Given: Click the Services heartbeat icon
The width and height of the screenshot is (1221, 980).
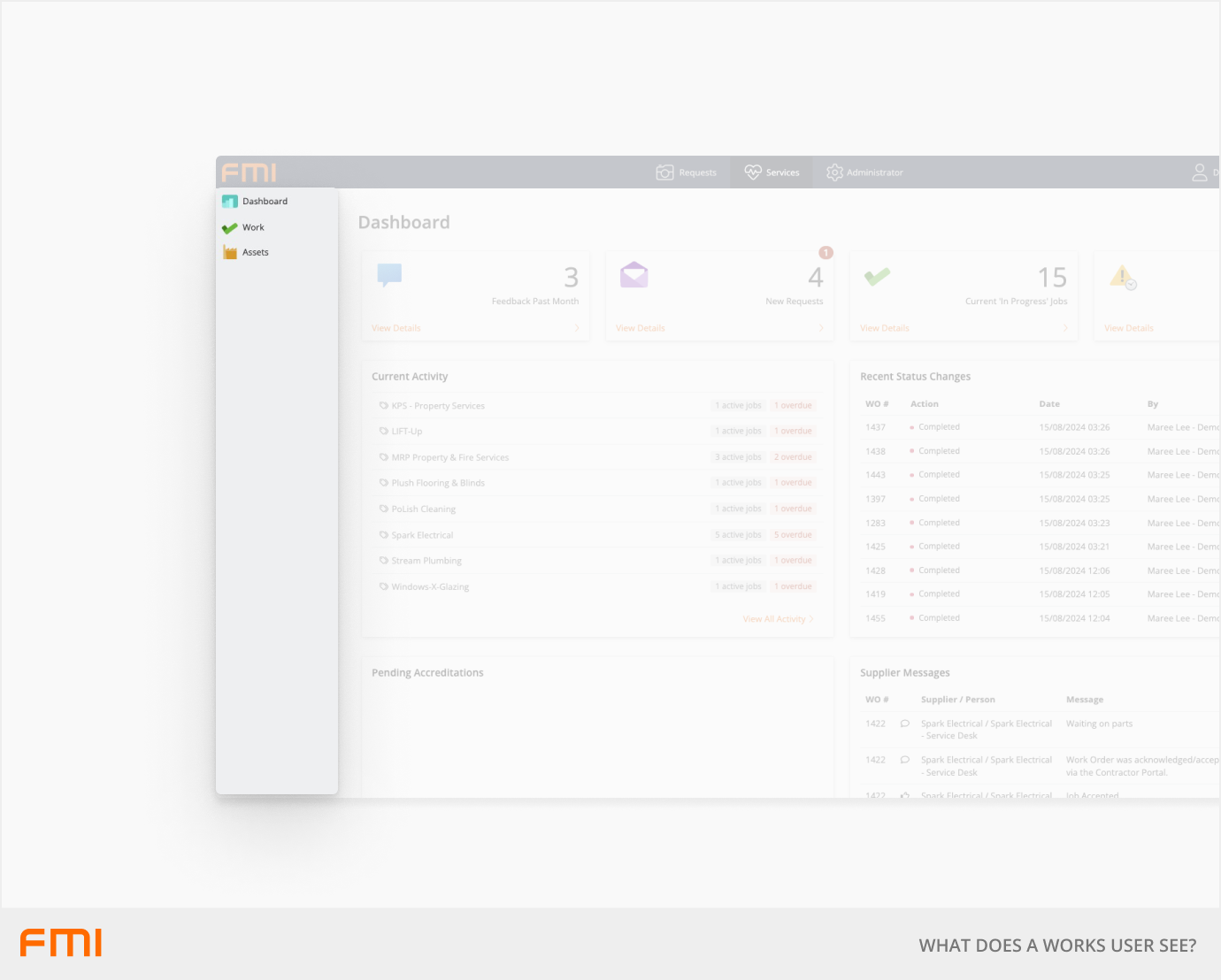Looking at the screenshot, I should (x=753, y=172).
